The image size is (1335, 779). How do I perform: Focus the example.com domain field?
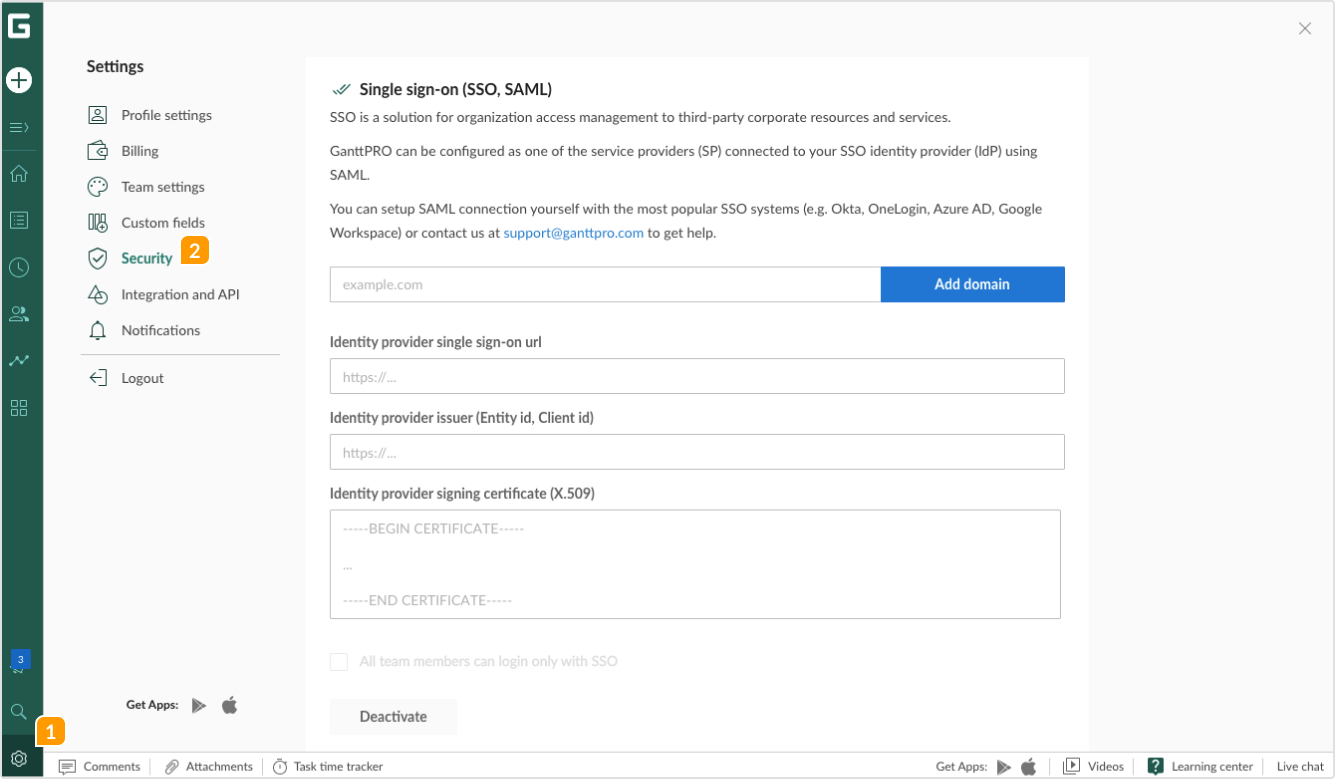(605, 284)
